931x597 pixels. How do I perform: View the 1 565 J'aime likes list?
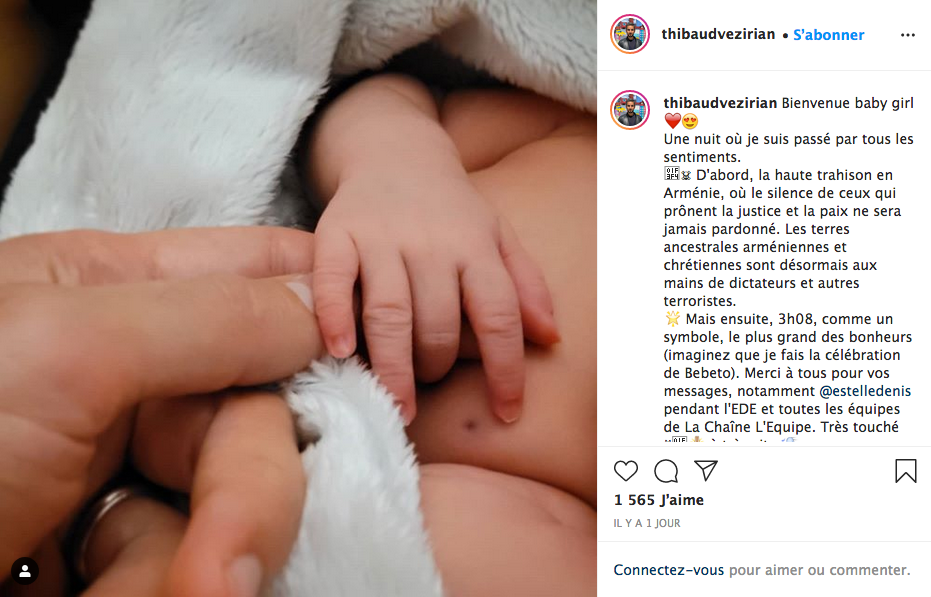coord(658,500)
